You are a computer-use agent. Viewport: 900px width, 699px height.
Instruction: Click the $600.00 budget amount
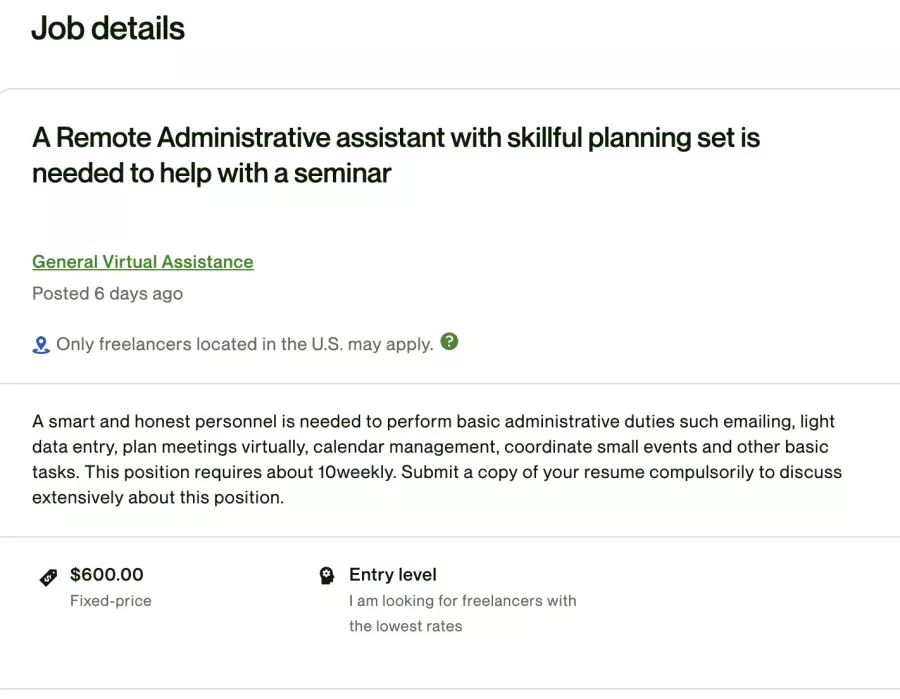107,574
